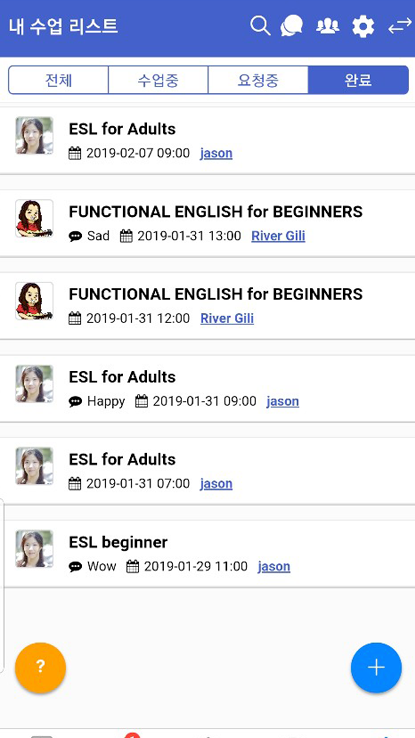The height and width of the screenshot is (738, 415).
Task: Tap cartoon avatar on 12:00 FUNCTIONAL ENGLISH class
Action: coord(34,301)
